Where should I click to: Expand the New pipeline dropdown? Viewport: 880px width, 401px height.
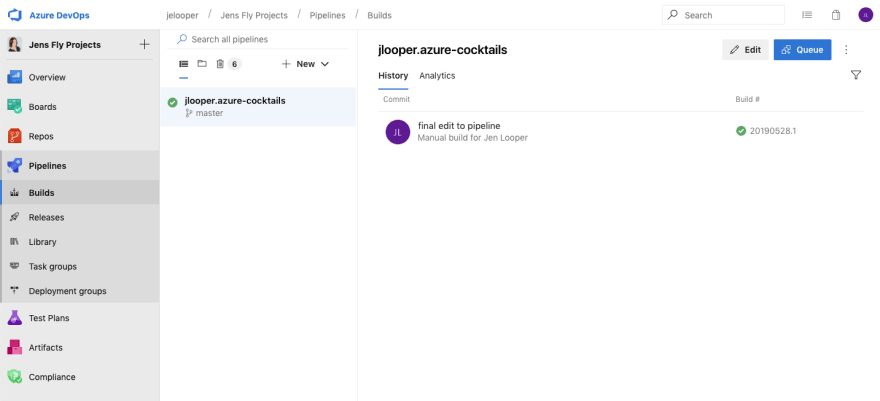pos(305,64)
